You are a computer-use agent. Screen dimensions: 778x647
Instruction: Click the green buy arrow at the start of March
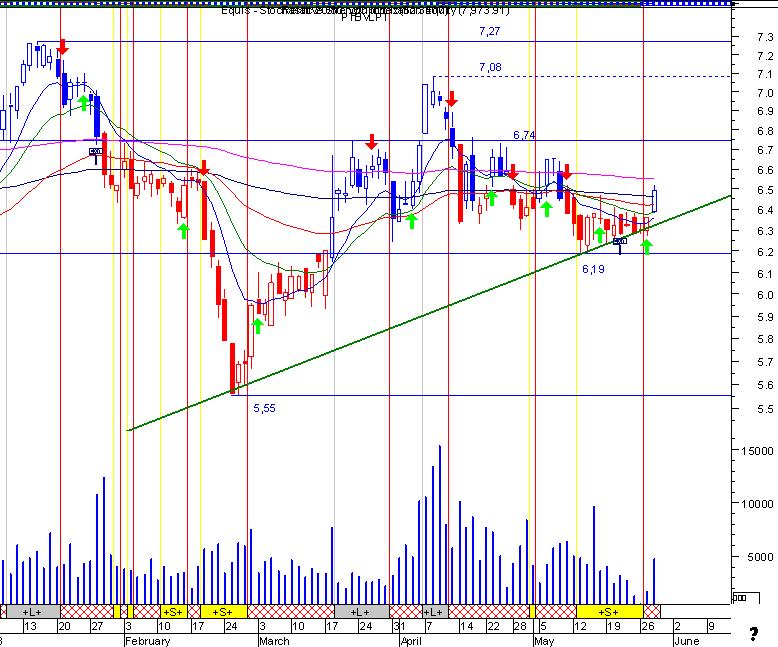click(x=257, y=326)
